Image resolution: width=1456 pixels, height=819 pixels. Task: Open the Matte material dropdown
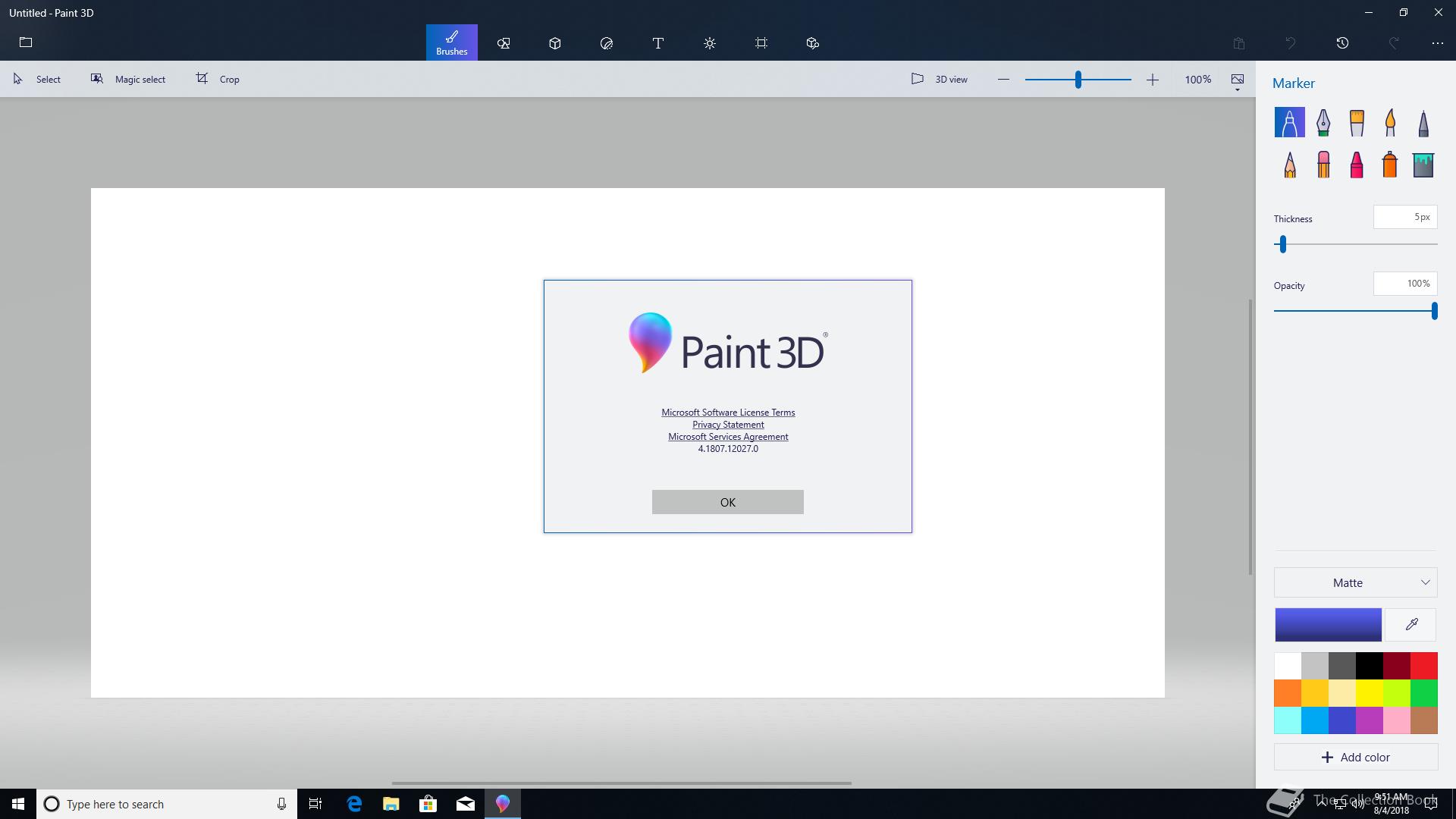coord(1356,582)
